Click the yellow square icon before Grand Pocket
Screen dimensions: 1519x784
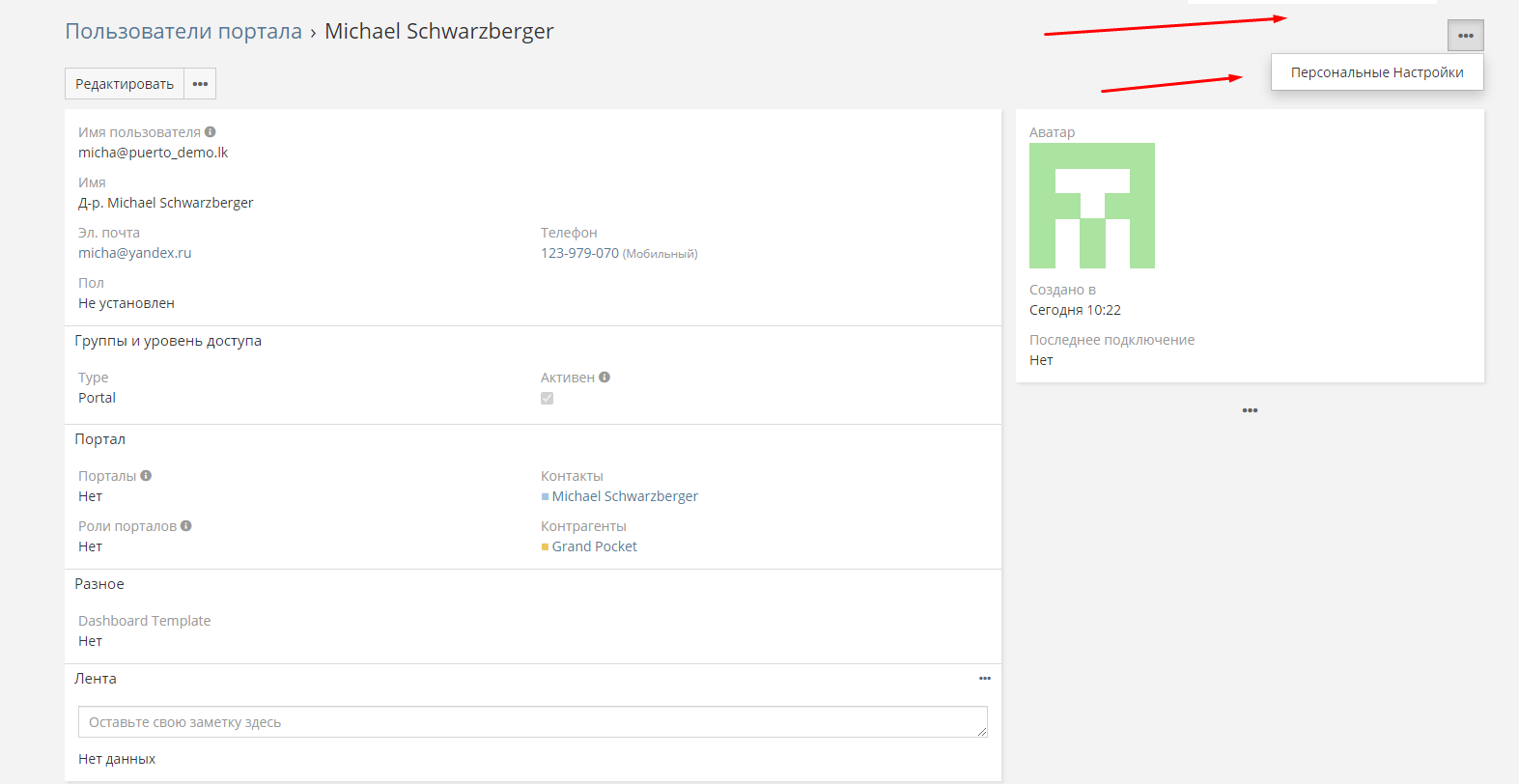[x=545, y=547]
